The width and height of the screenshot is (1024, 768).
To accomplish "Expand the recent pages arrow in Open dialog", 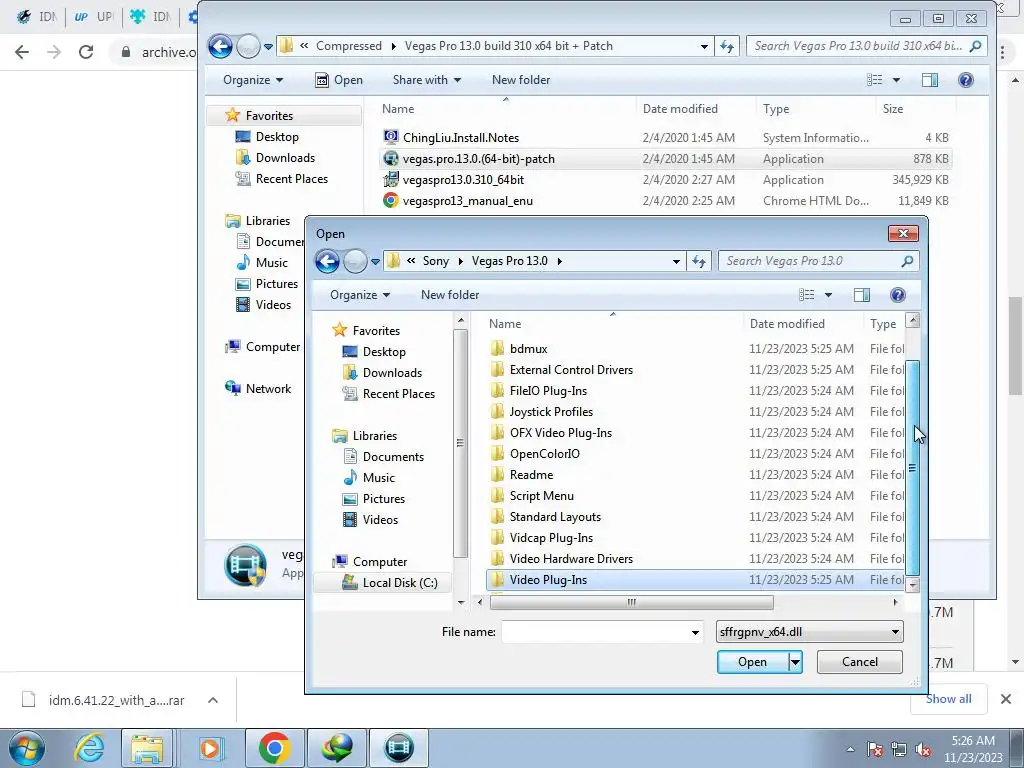I will tap(375, 262).
